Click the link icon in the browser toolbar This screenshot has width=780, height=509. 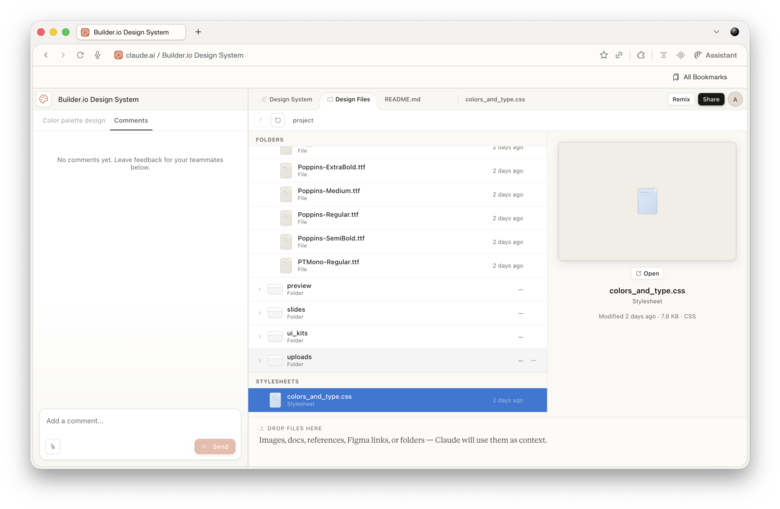tap(619, 55)
